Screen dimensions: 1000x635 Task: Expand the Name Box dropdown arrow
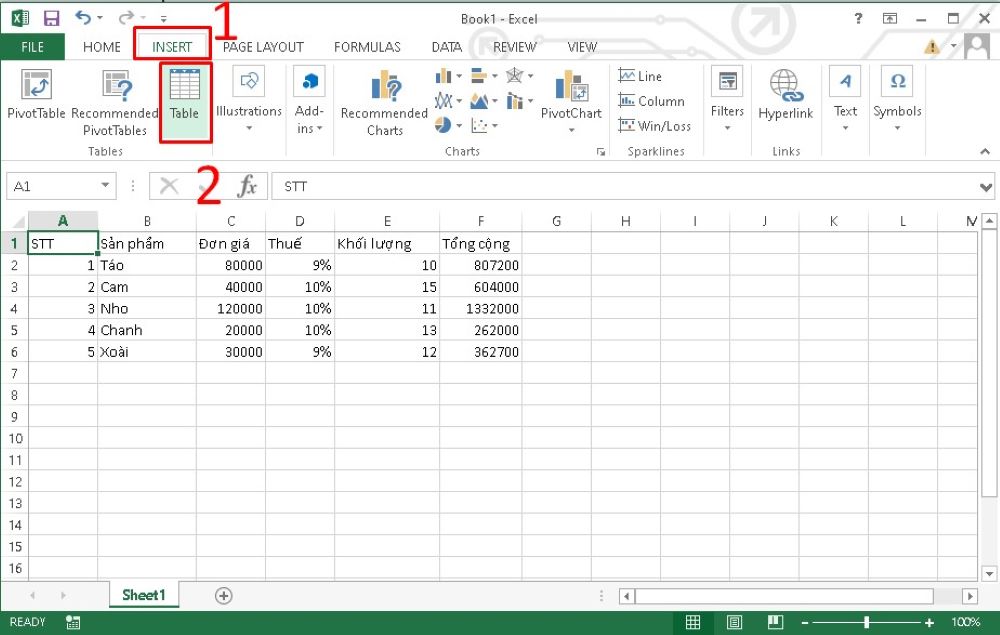pyautogui.click(x=105, y=186)
